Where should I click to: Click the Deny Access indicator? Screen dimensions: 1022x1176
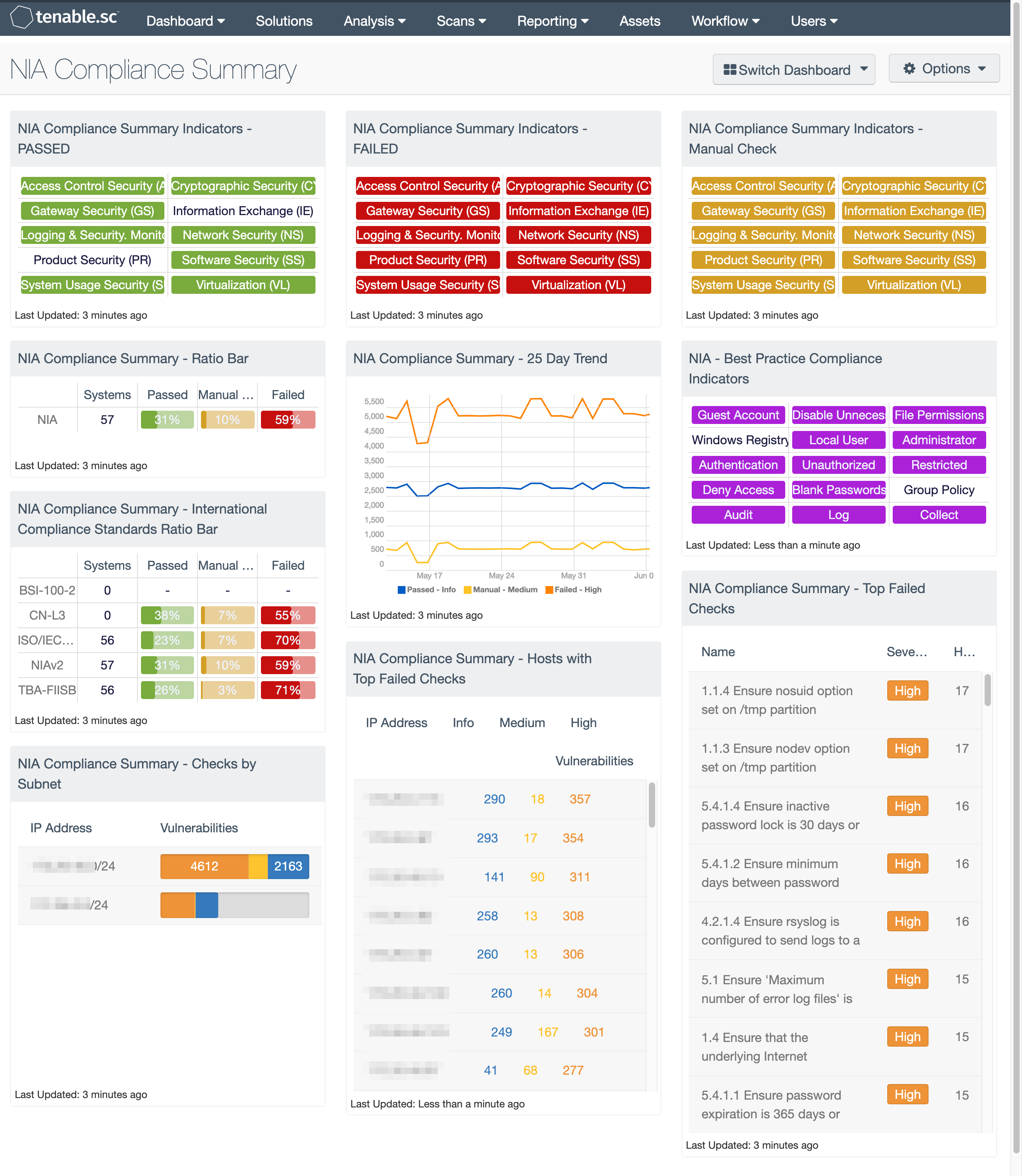coord(738,490)
